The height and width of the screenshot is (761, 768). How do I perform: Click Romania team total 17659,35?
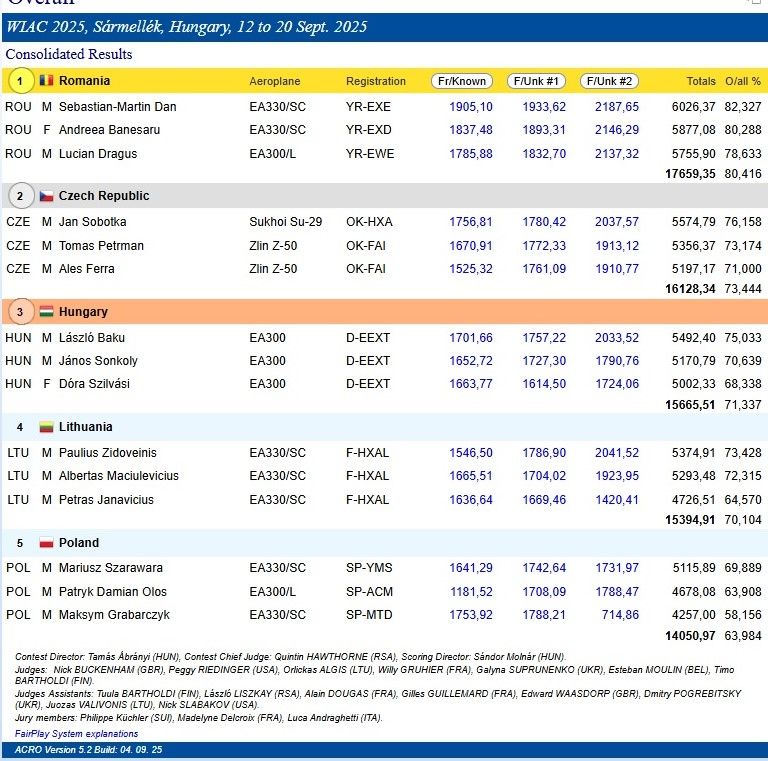[x=691, y=173]
